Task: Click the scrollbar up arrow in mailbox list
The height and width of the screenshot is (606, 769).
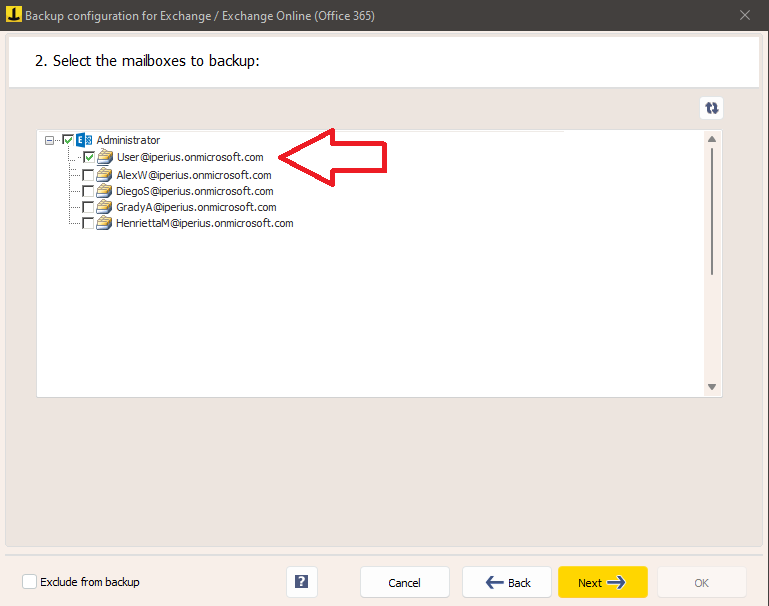Action: coord(712,139)
